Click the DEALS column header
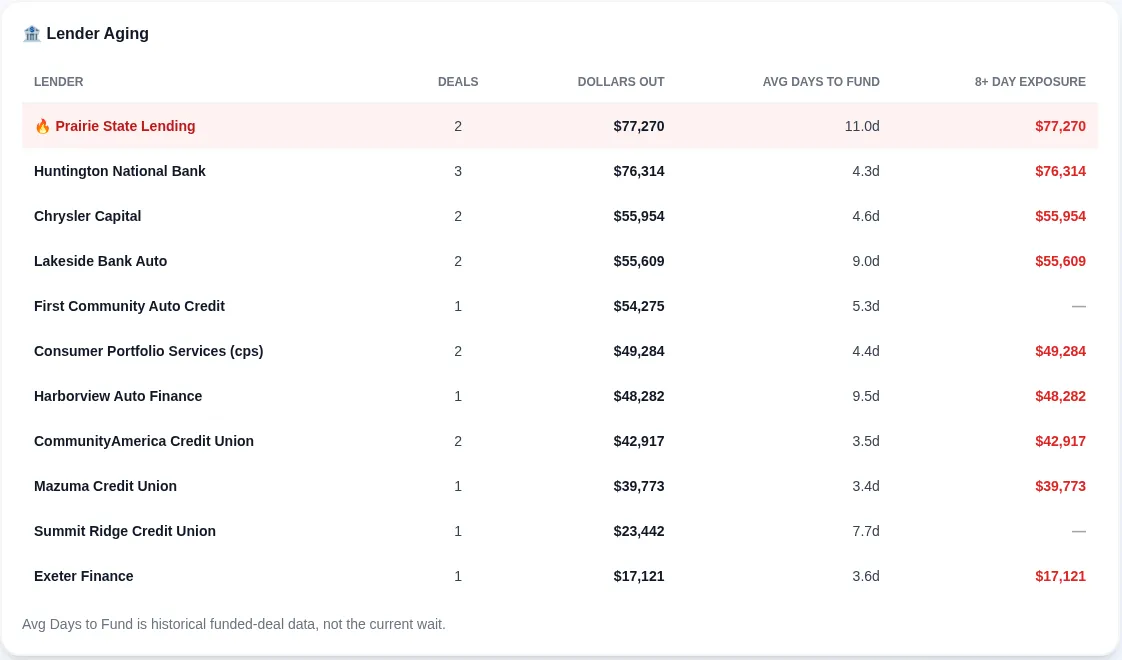The width and height of the screenshot is (1122, 660). pyautogui.click(x=458, y=82)
